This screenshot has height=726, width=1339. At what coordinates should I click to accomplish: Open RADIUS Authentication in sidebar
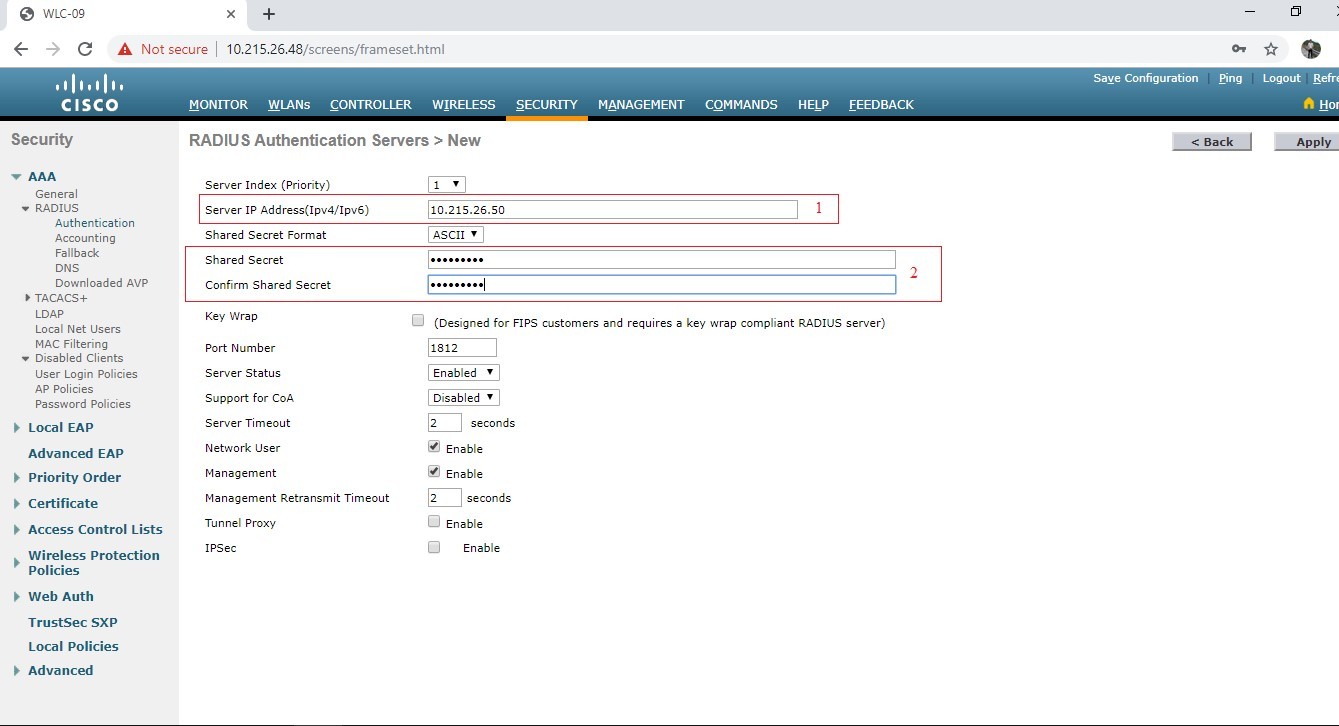click(x=95, y=223)
